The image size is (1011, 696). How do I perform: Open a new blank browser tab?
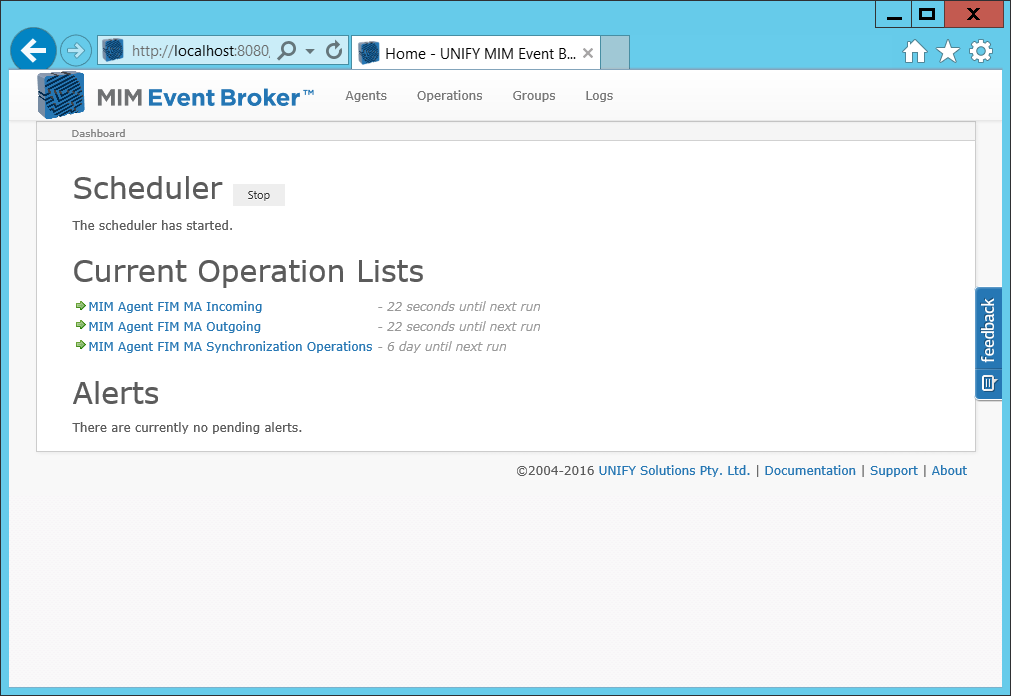[614, 52]
